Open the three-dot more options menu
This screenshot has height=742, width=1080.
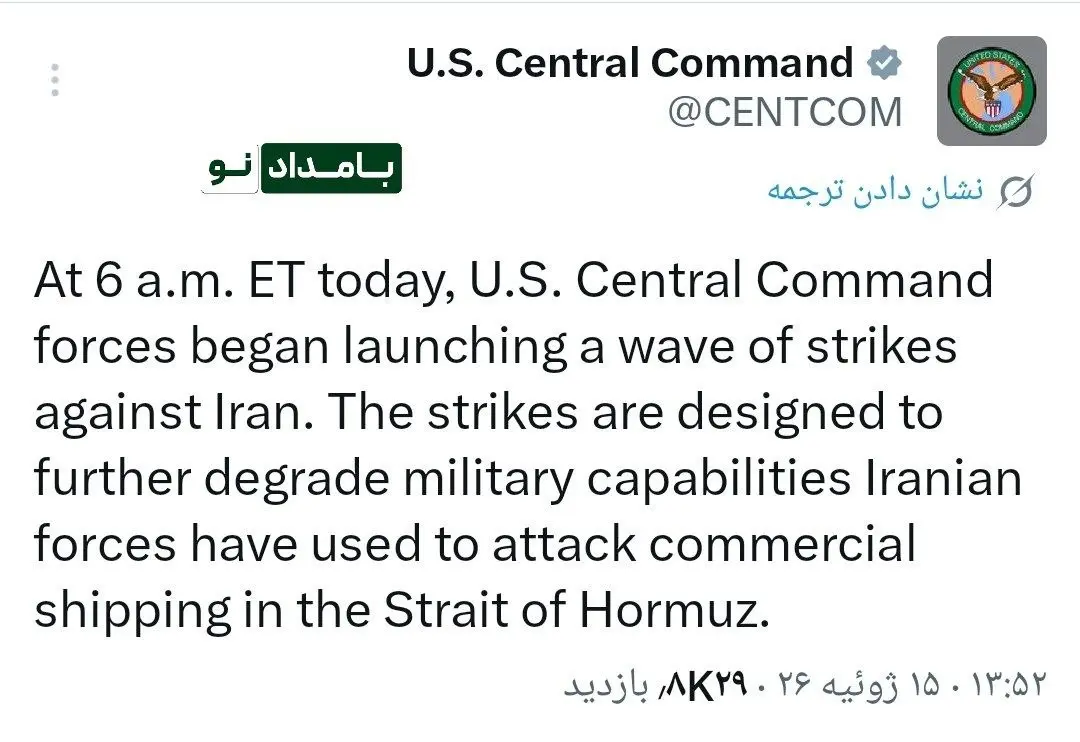tap(55, 80)
